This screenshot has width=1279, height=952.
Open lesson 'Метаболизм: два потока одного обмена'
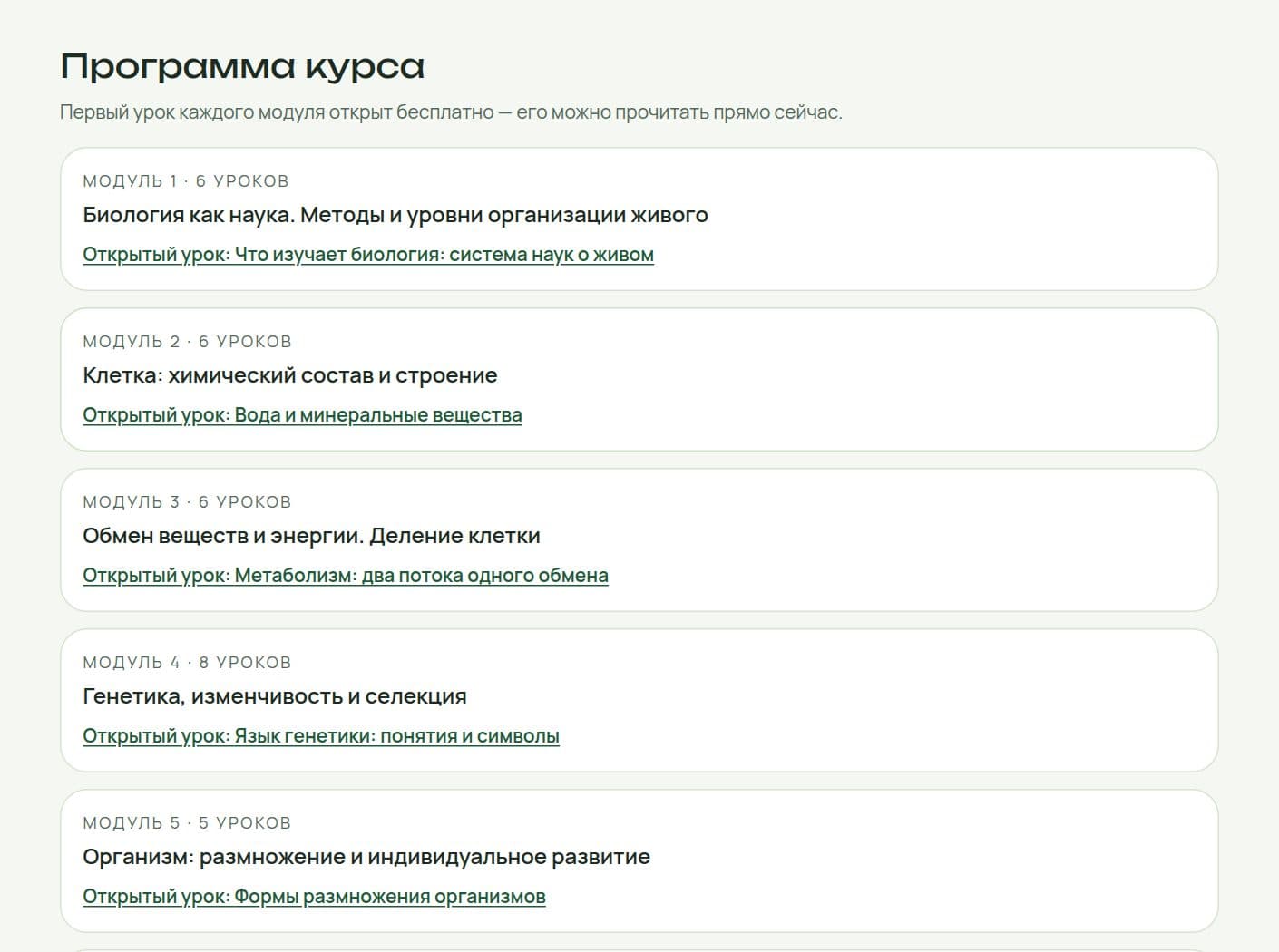tap(346, 576)
